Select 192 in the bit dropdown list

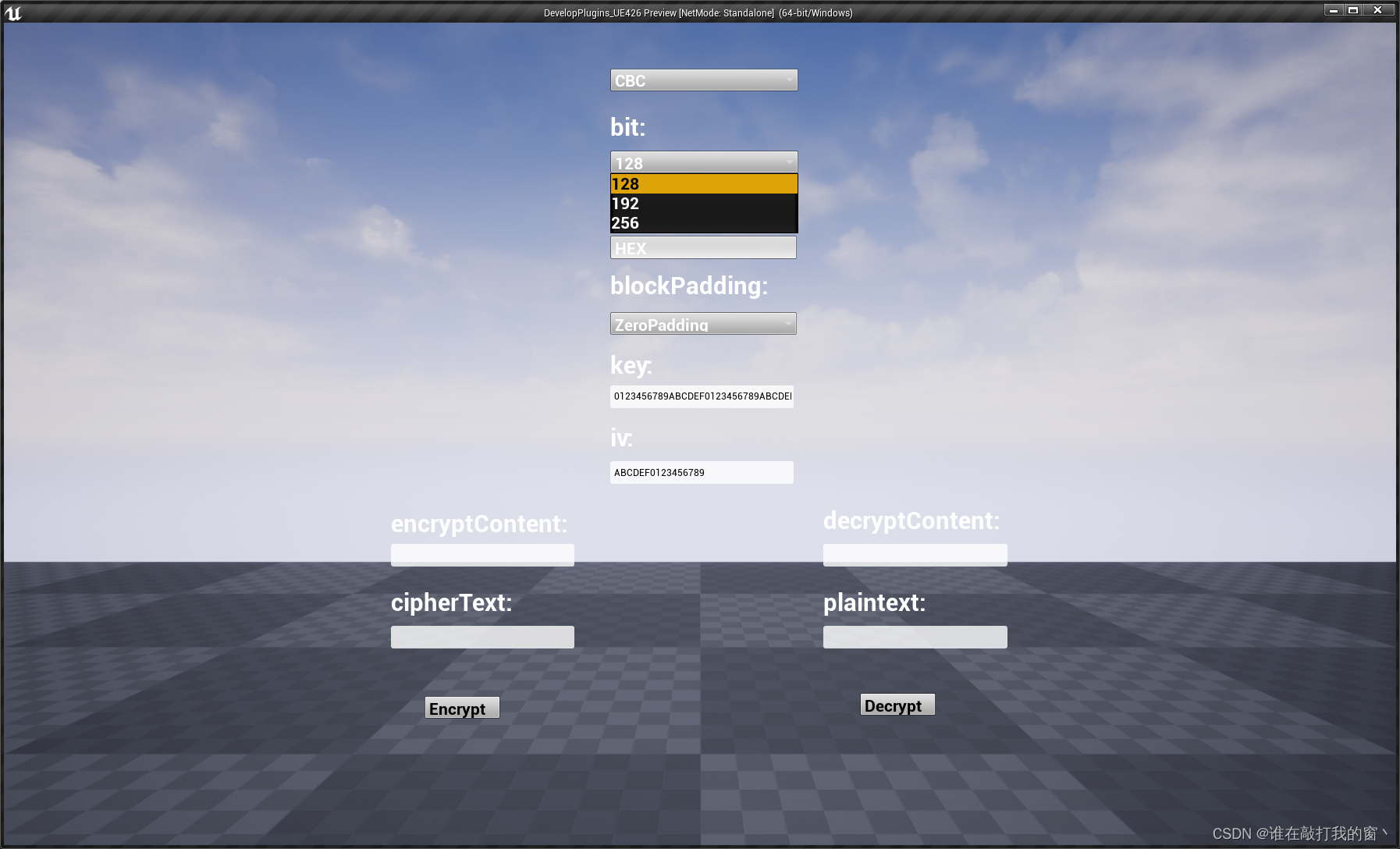[x=702, y=204]
